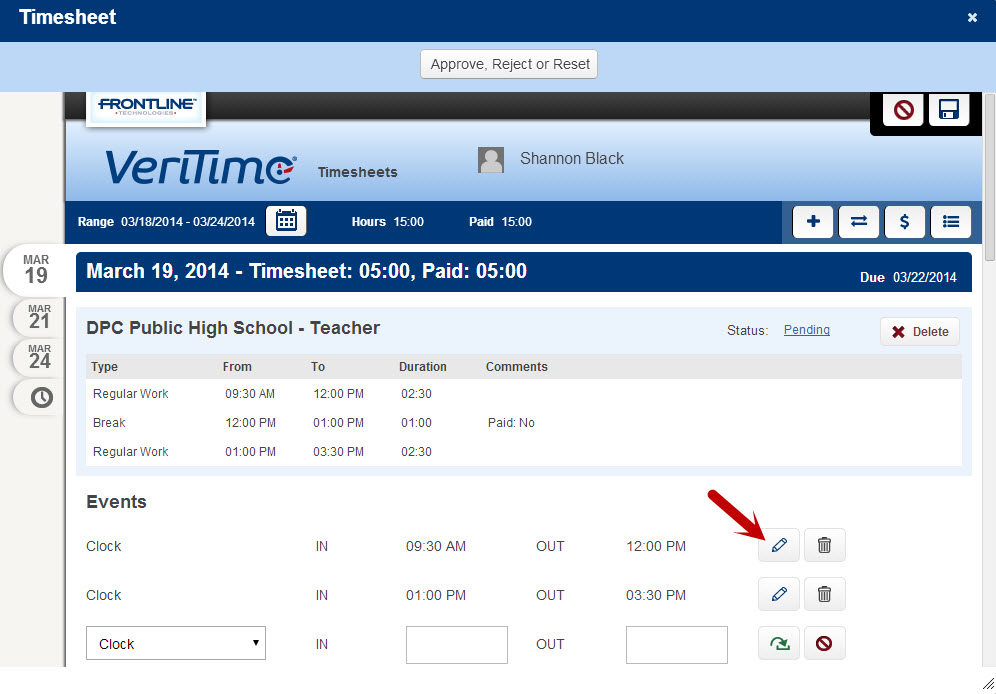Screen dimensions: 996x694
Task: Select the MAR 19 date tab
Action: [x=36, y=269]
